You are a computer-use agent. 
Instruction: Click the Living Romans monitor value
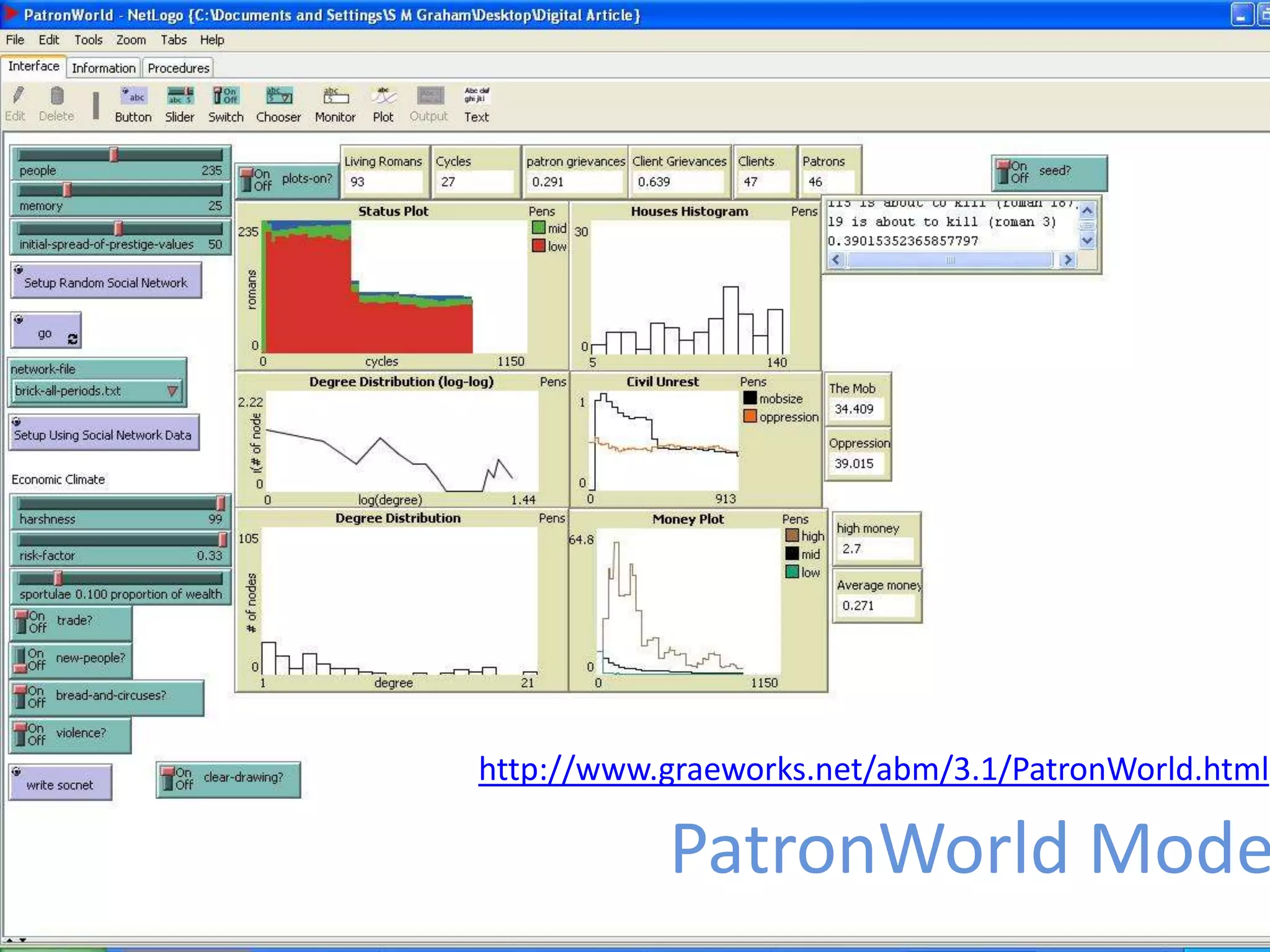pyautogui.click(x=383, y=182)
